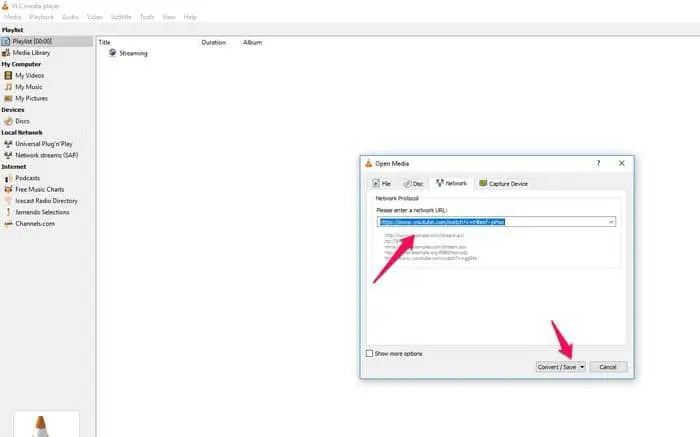Viewport: 700px width, 437px height.
Task: Open My Music folder item
Action: point(28,87)
